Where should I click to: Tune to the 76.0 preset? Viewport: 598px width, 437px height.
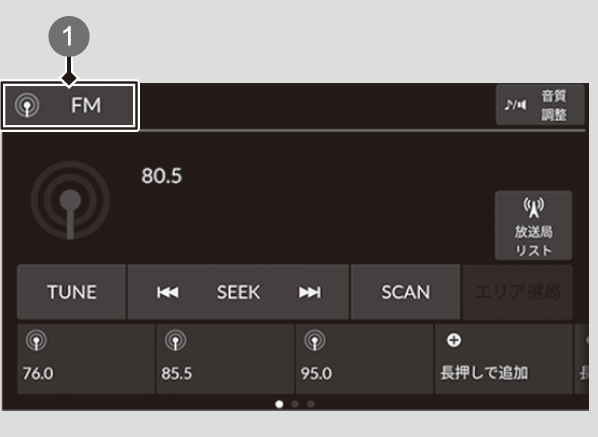[x=86, y=359]
